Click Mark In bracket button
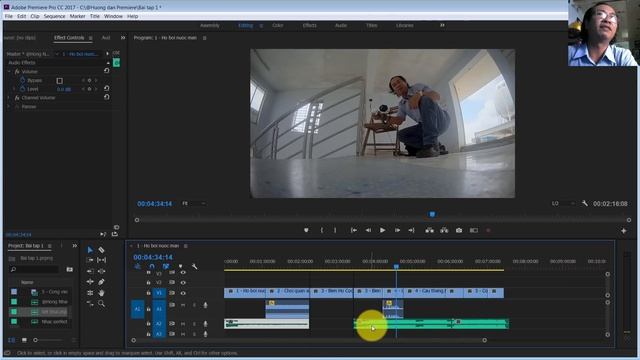 (322, 230)
